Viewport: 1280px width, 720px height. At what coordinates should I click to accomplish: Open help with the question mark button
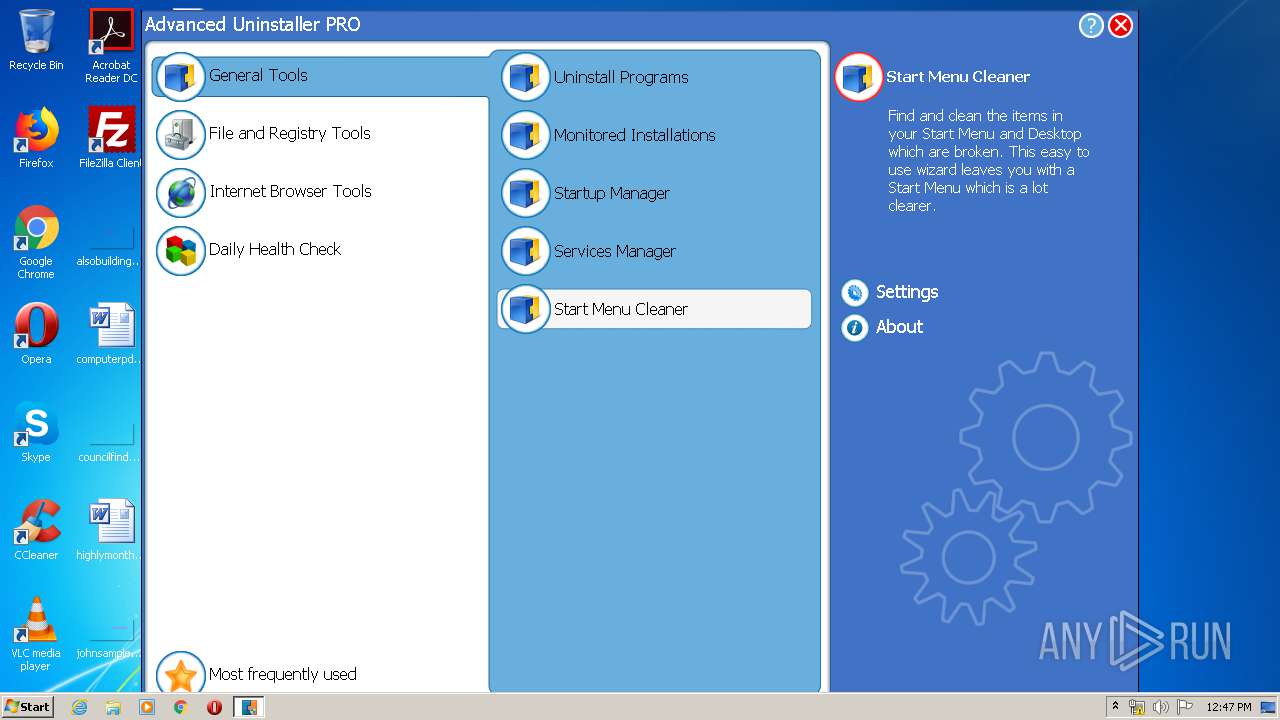(x=1091, y=26)
